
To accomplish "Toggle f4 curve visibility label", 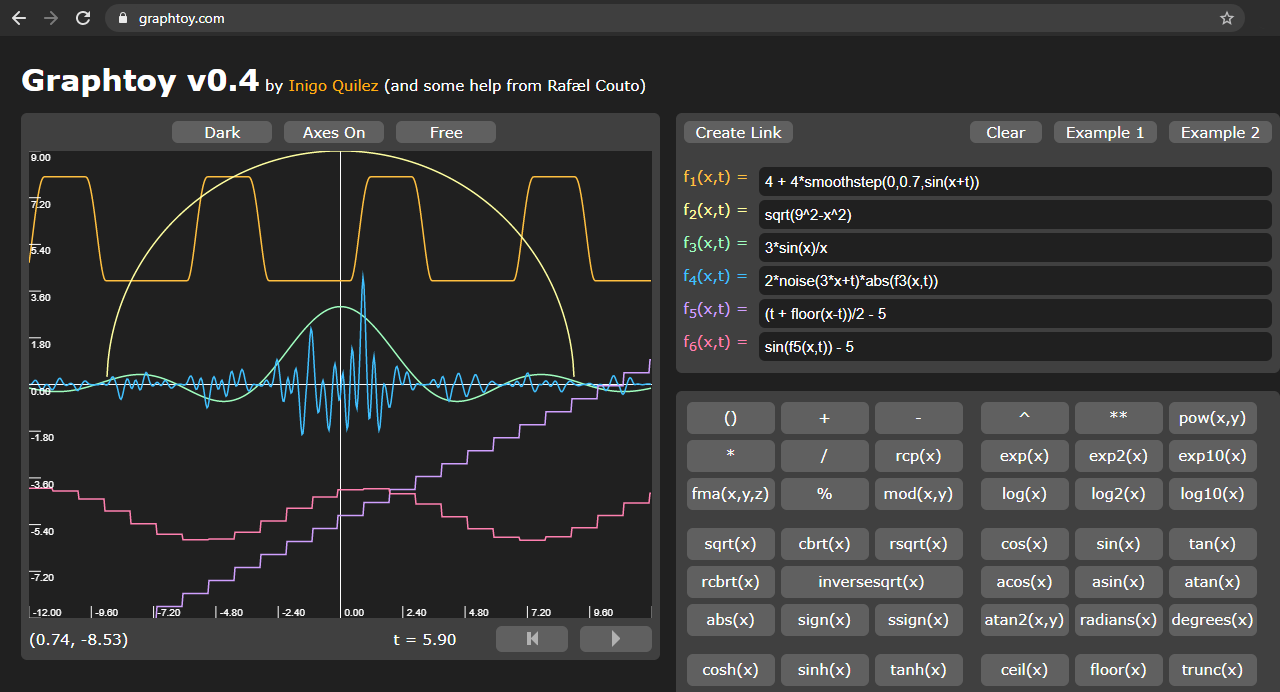I will click(x=715, y=276).
